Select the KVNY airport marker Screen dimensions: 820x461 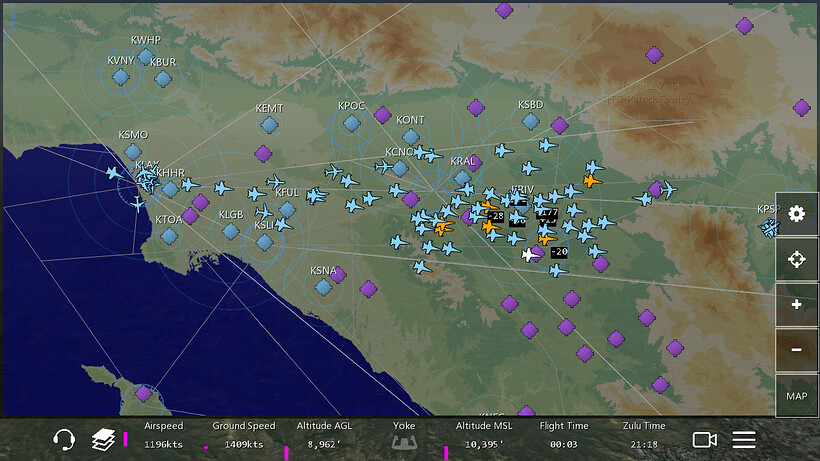pos(121,77)
